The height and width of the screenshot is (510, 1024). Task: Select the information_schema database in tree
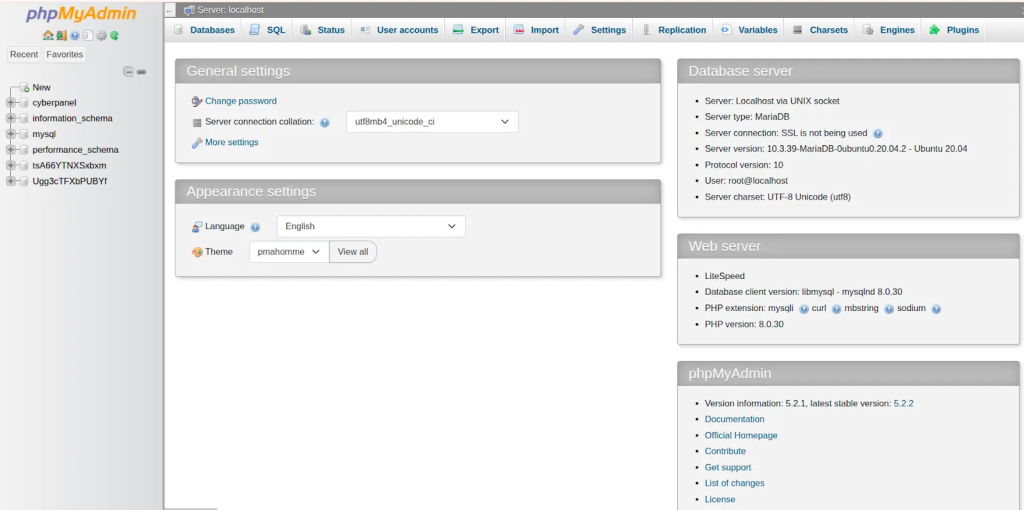[x=72, y=118]
